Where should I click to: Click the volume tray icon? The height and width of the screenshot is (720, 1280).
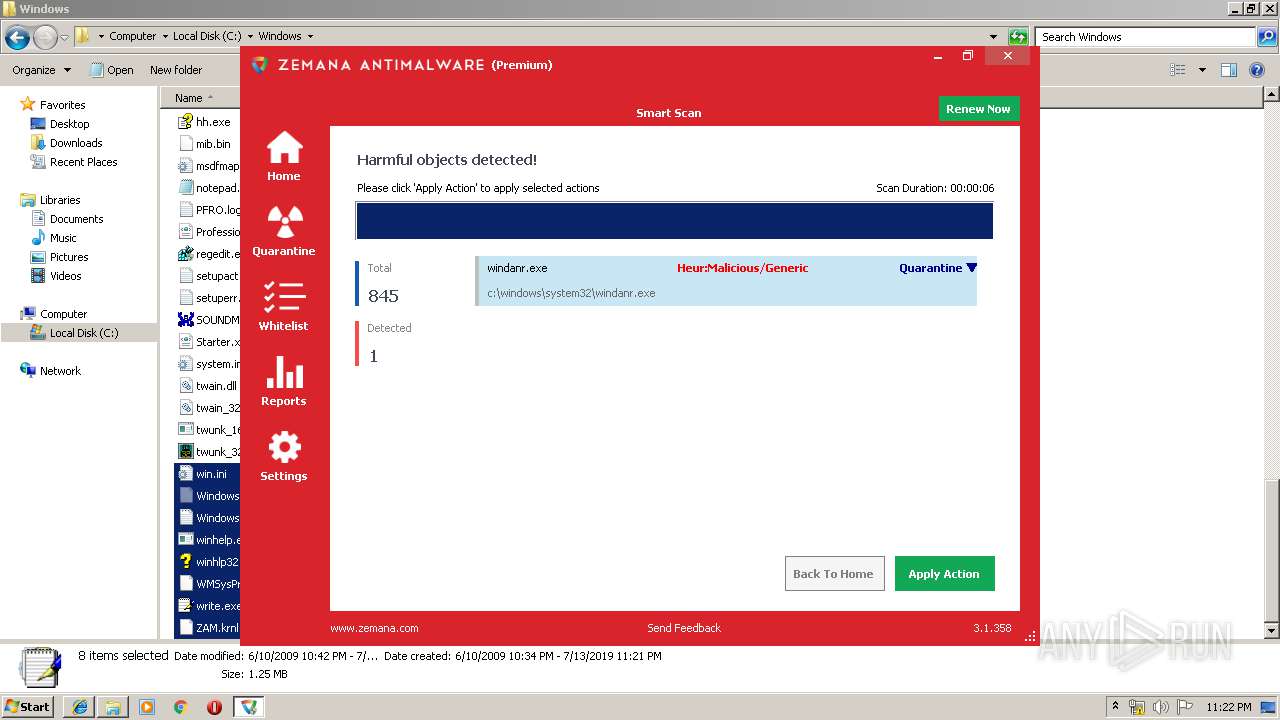pyautogui.click(x=1160, y=707)
